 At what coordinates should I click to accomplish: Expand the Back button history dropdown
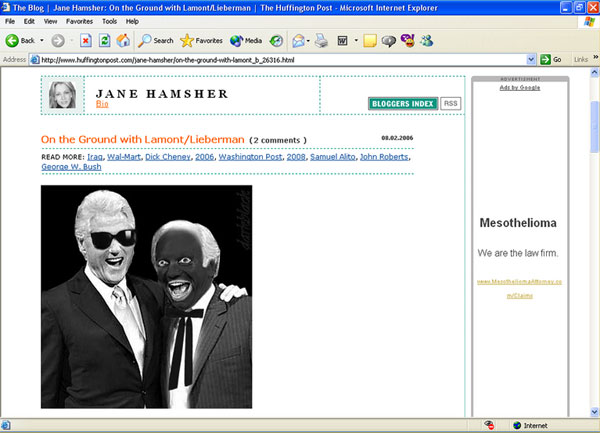click(42, 41)
